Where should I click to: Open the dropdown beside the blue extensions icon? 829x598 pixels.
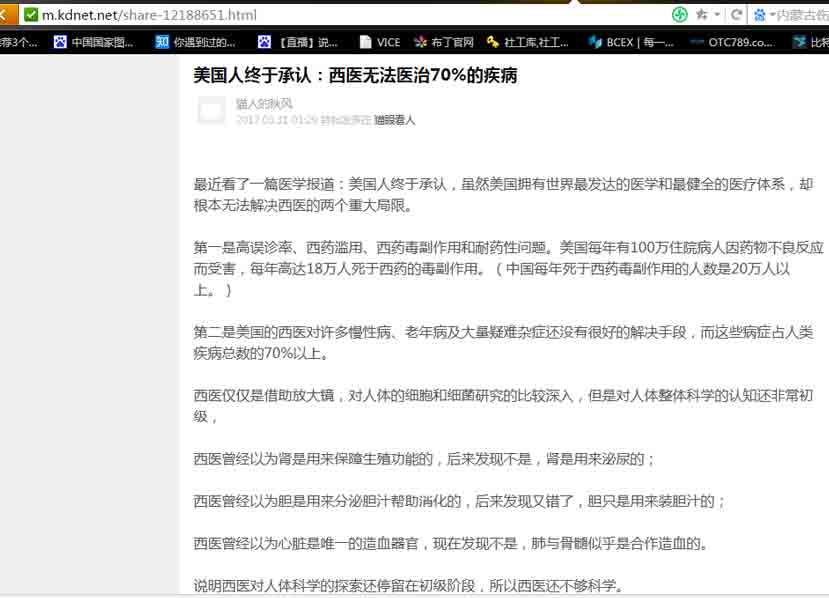coord(772,15)
